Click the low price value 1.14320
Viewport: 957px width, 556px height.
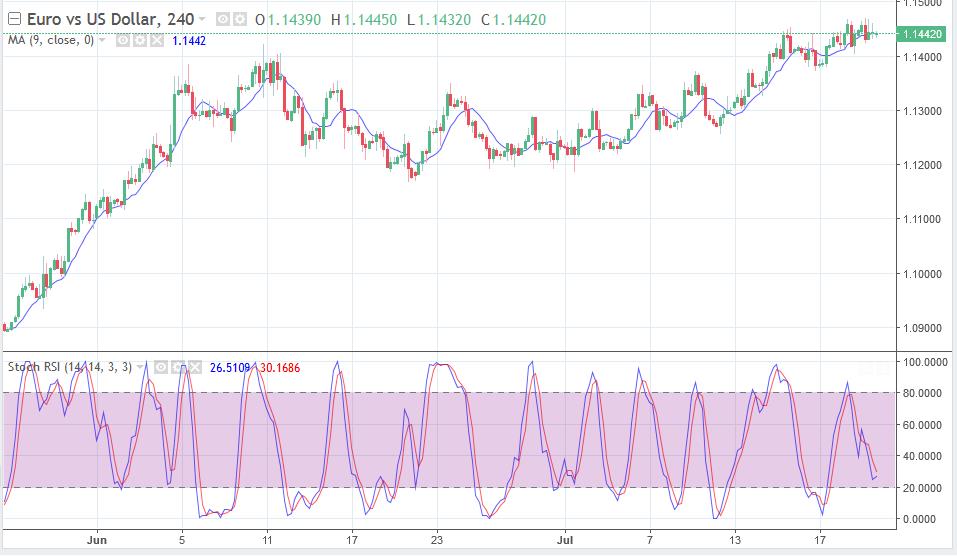(444, 20)
